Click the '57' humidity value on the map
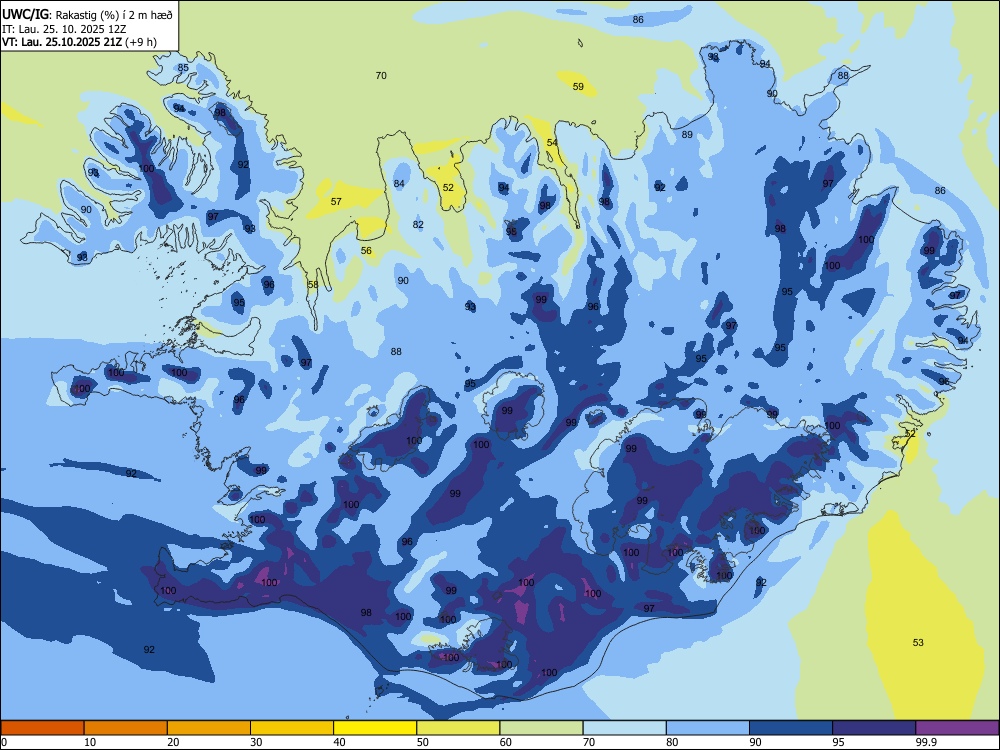The height and width of the screenshot is (750, 1000). pyautogui.click(x=336, y=202)
